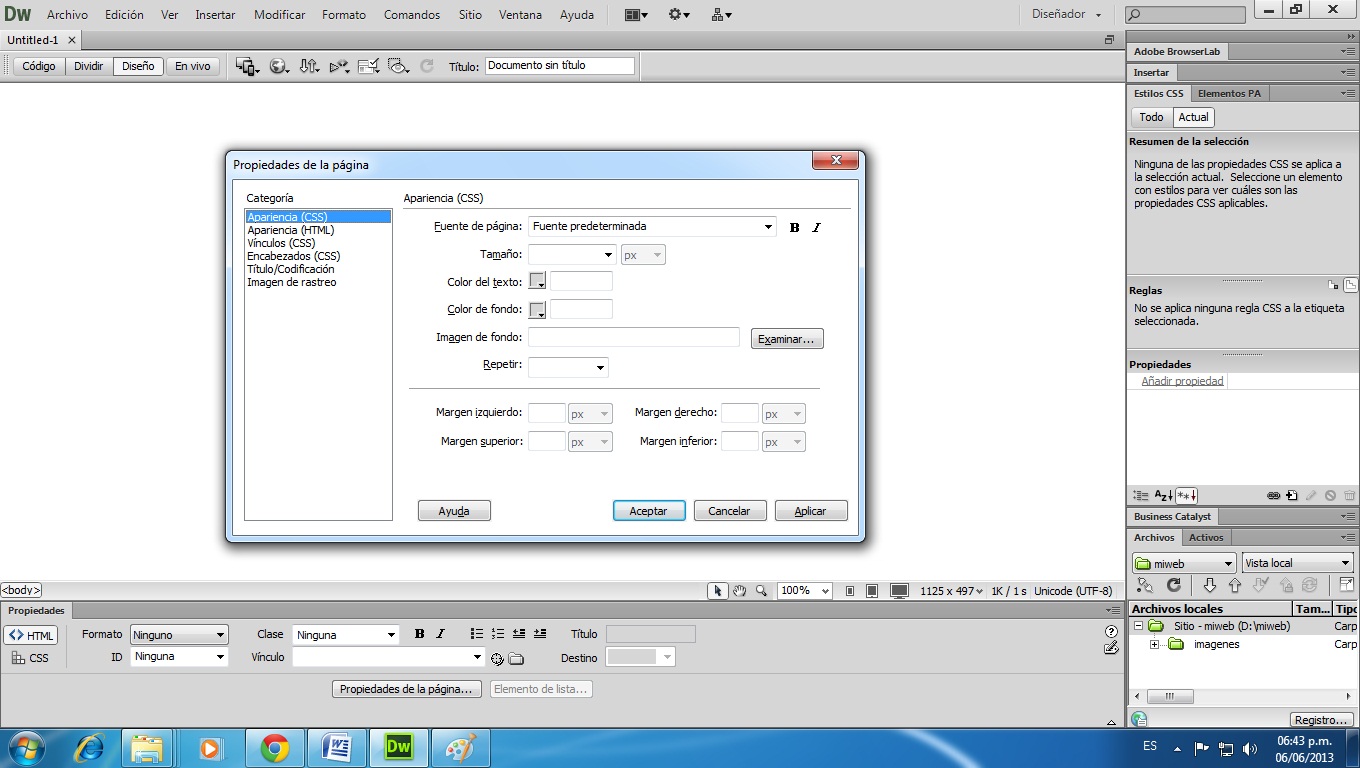Switch to the Elementos PA tab
1360x768 pixels.
click(x=1228, y=92)
